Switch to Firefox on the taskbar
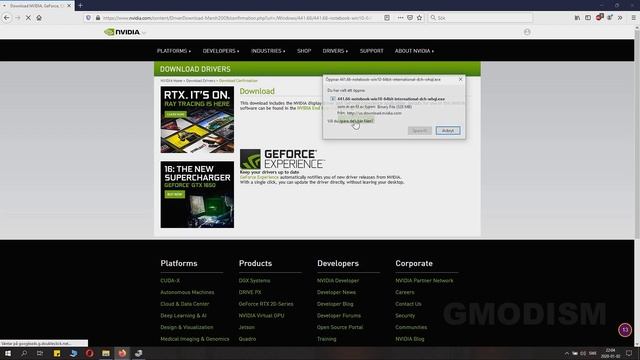Screen dimensions: 640x360 [122, 353]
